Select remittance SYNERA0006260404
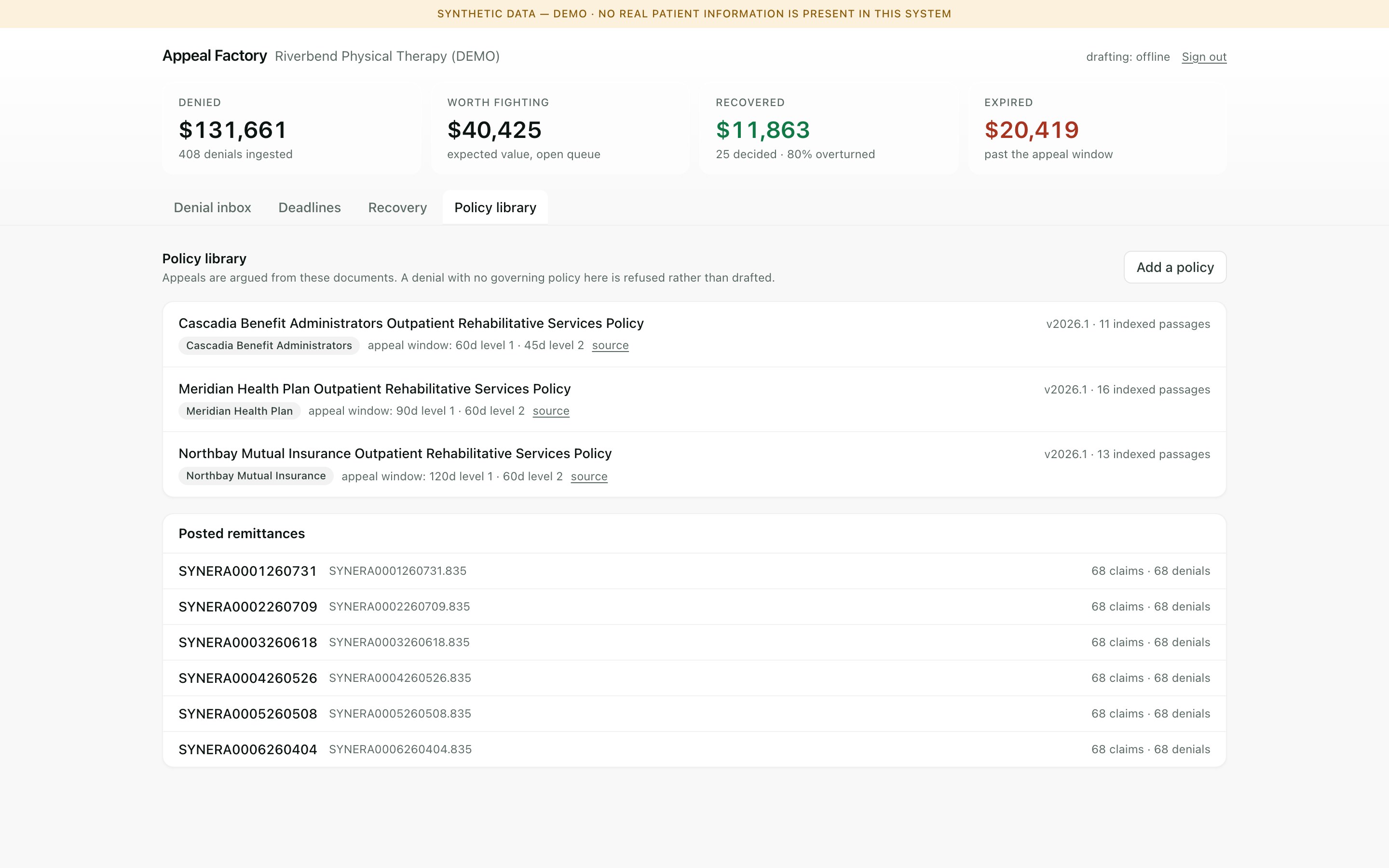Screen dimensions: 1389x868 [x=694, y=749]
